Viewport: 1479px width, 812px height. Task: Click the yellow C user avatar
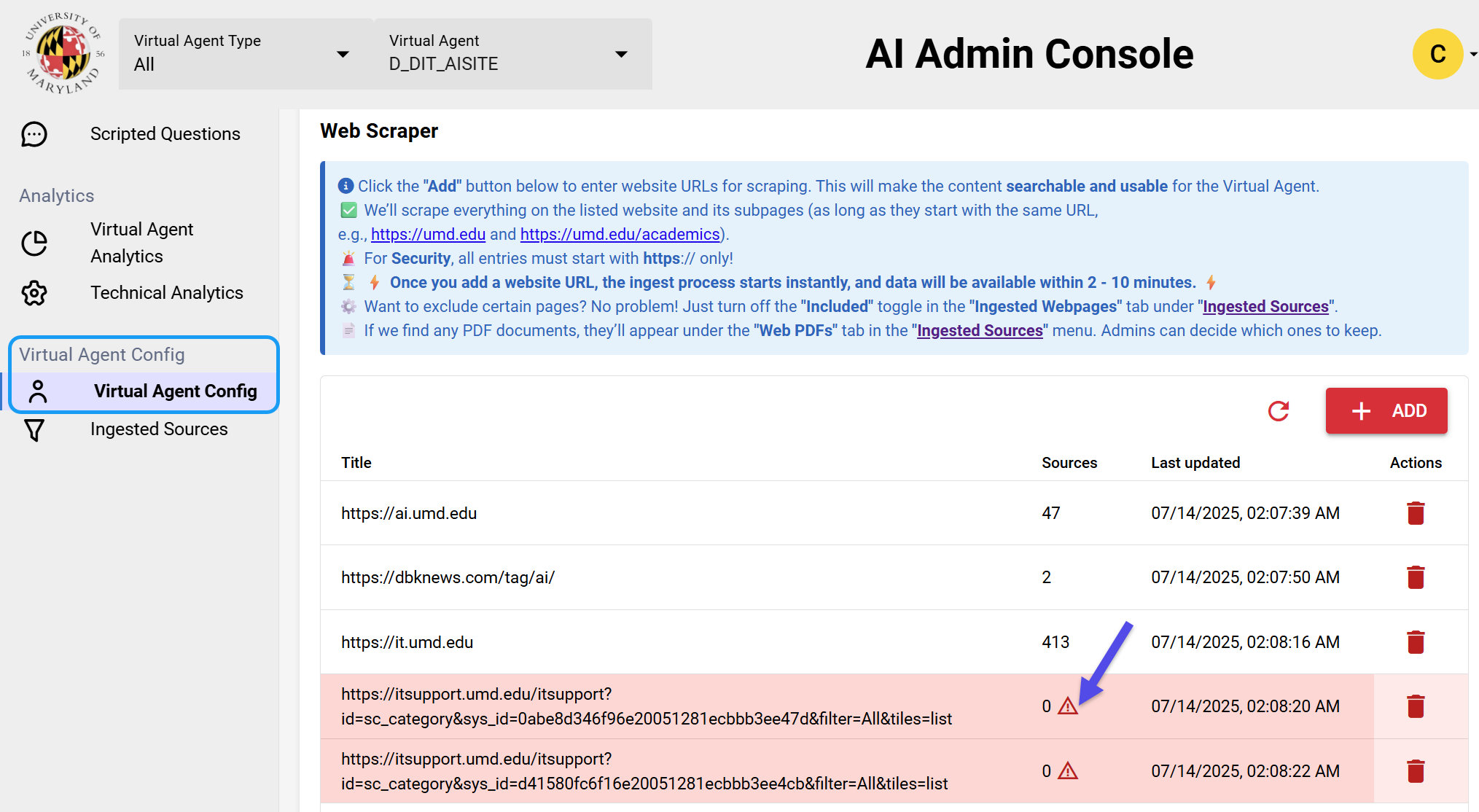[x=1437, y=54]
